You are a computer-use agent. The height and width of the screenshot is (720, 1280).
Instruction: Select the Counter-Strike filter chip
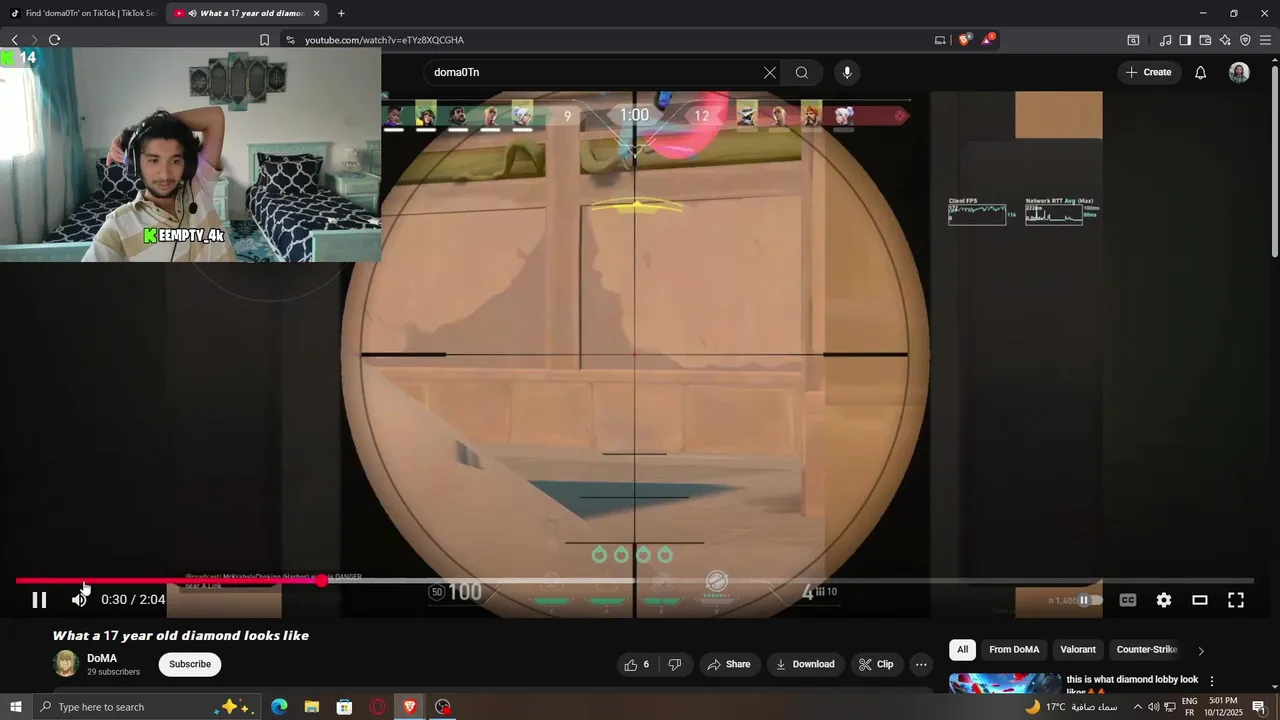point(1146,650)
